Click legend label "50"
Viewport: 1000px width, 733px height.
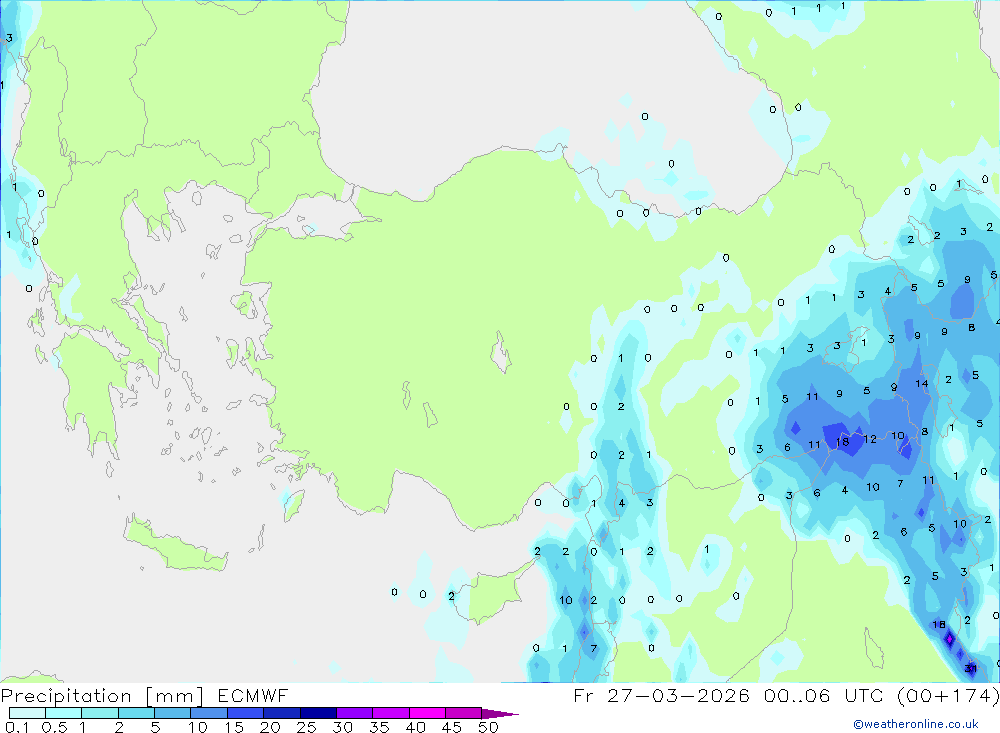[x=489, y=727]
